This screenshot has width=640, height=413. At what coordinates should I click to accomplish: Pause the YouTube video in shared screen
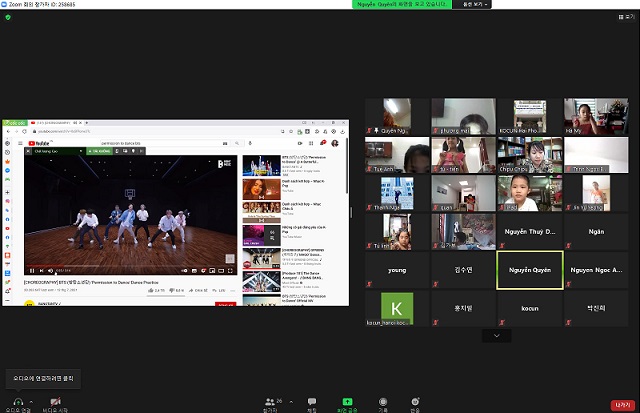[32, 271]
